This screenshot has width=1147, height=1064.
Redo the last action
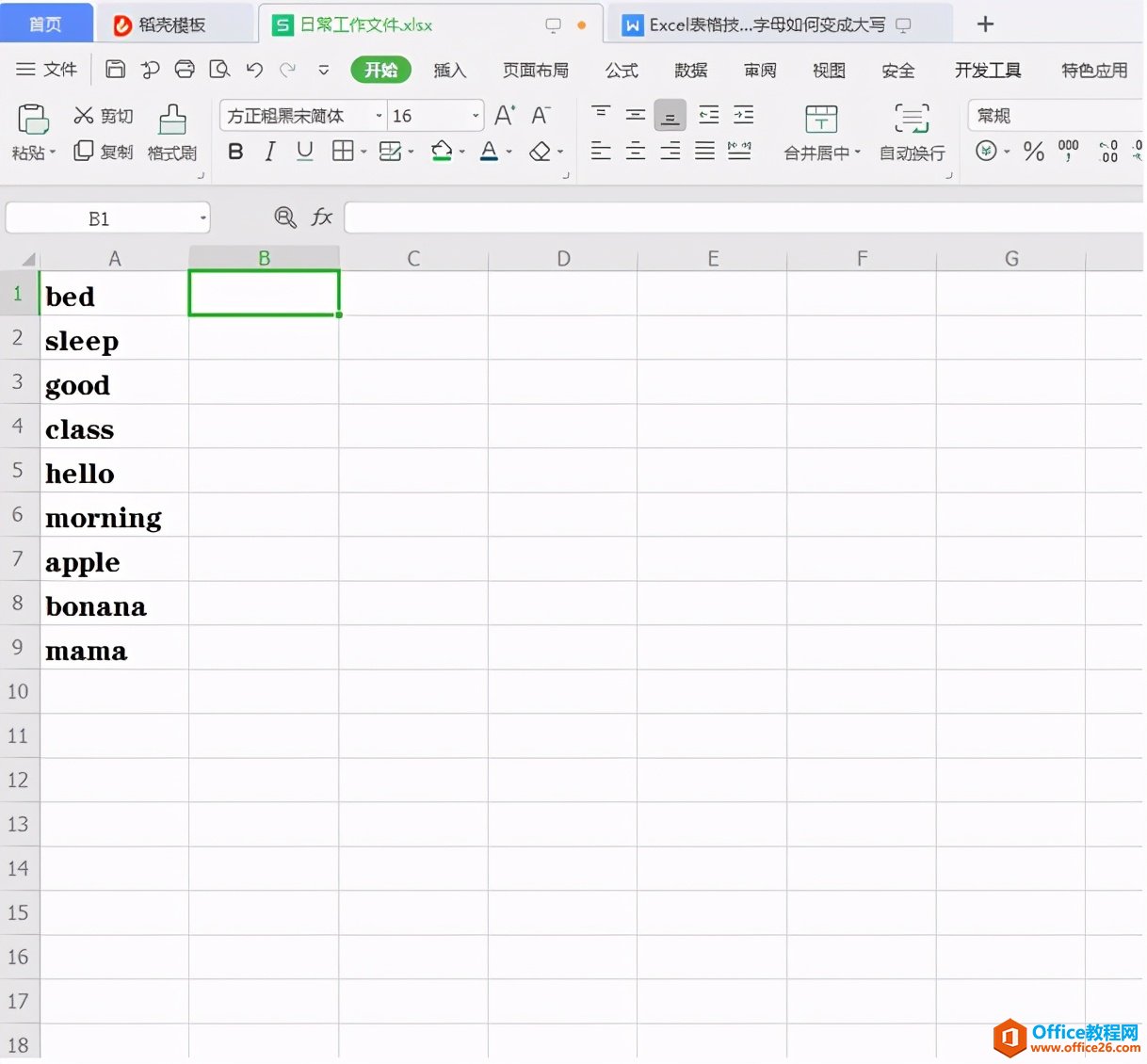click(288, 69)
